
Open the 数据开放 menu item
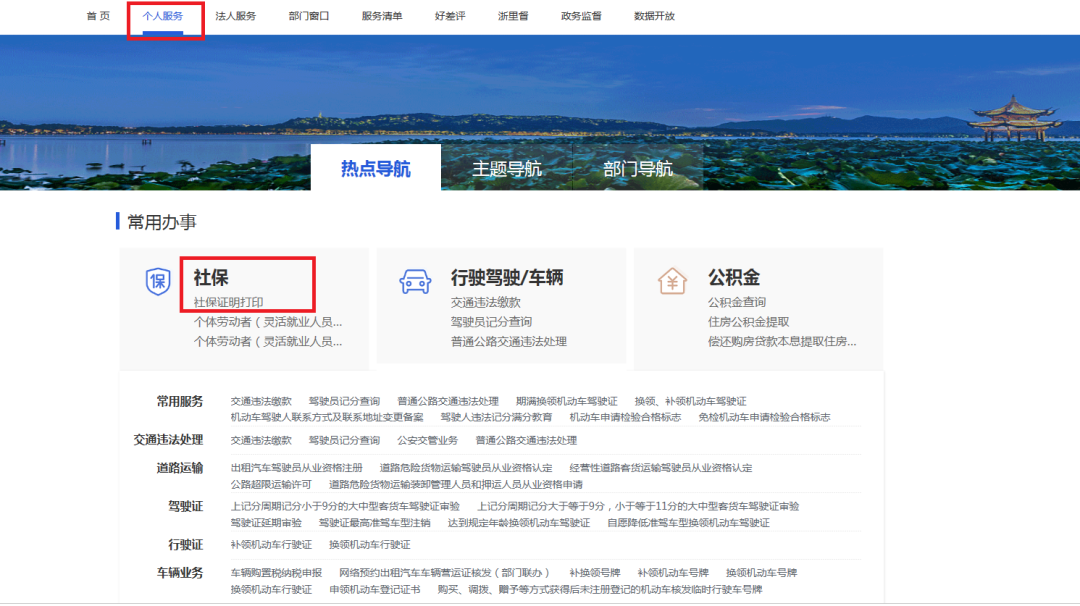pyautogui.click(x=654, y=16)
